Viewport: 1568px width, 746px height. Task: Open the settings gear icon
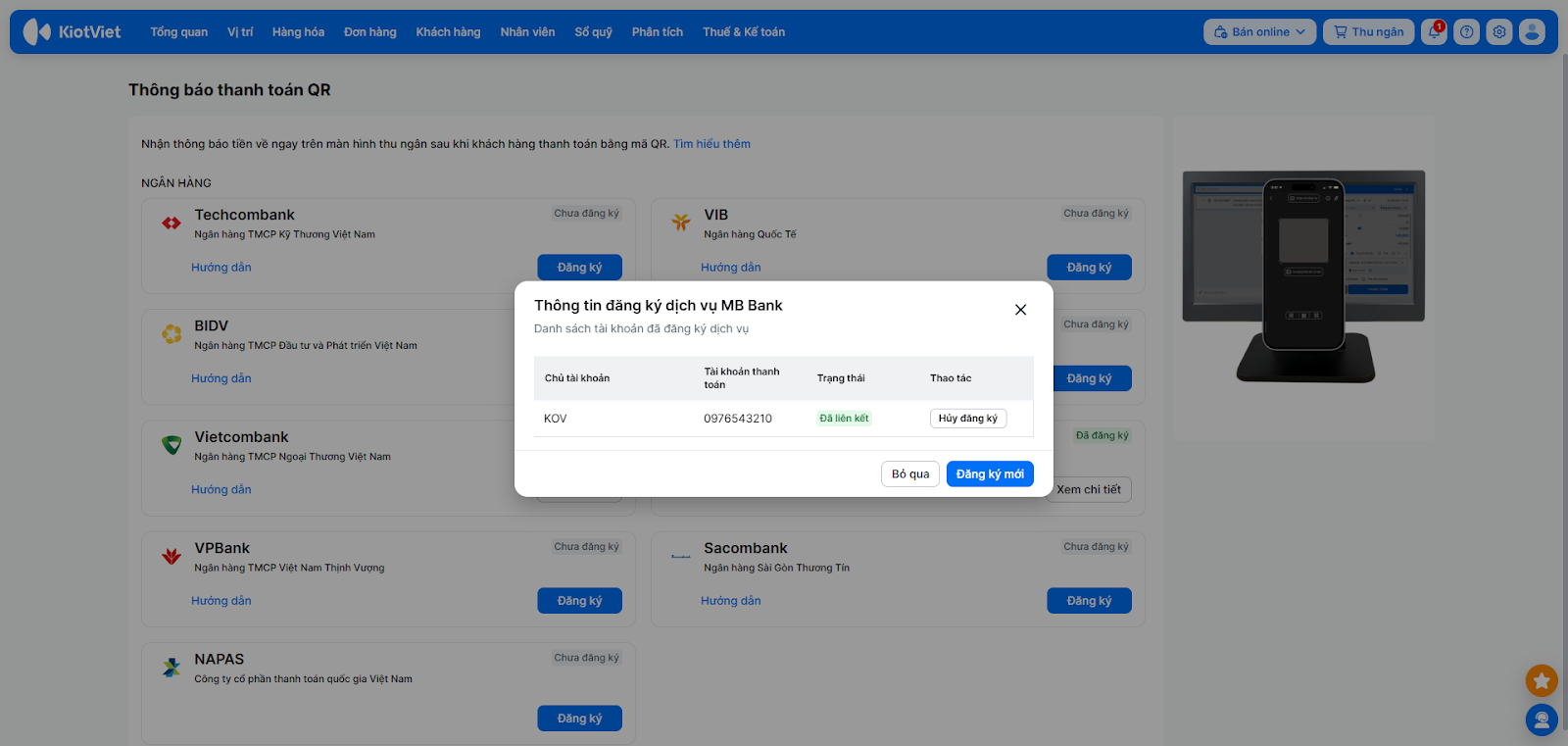tap(1498, 32)
